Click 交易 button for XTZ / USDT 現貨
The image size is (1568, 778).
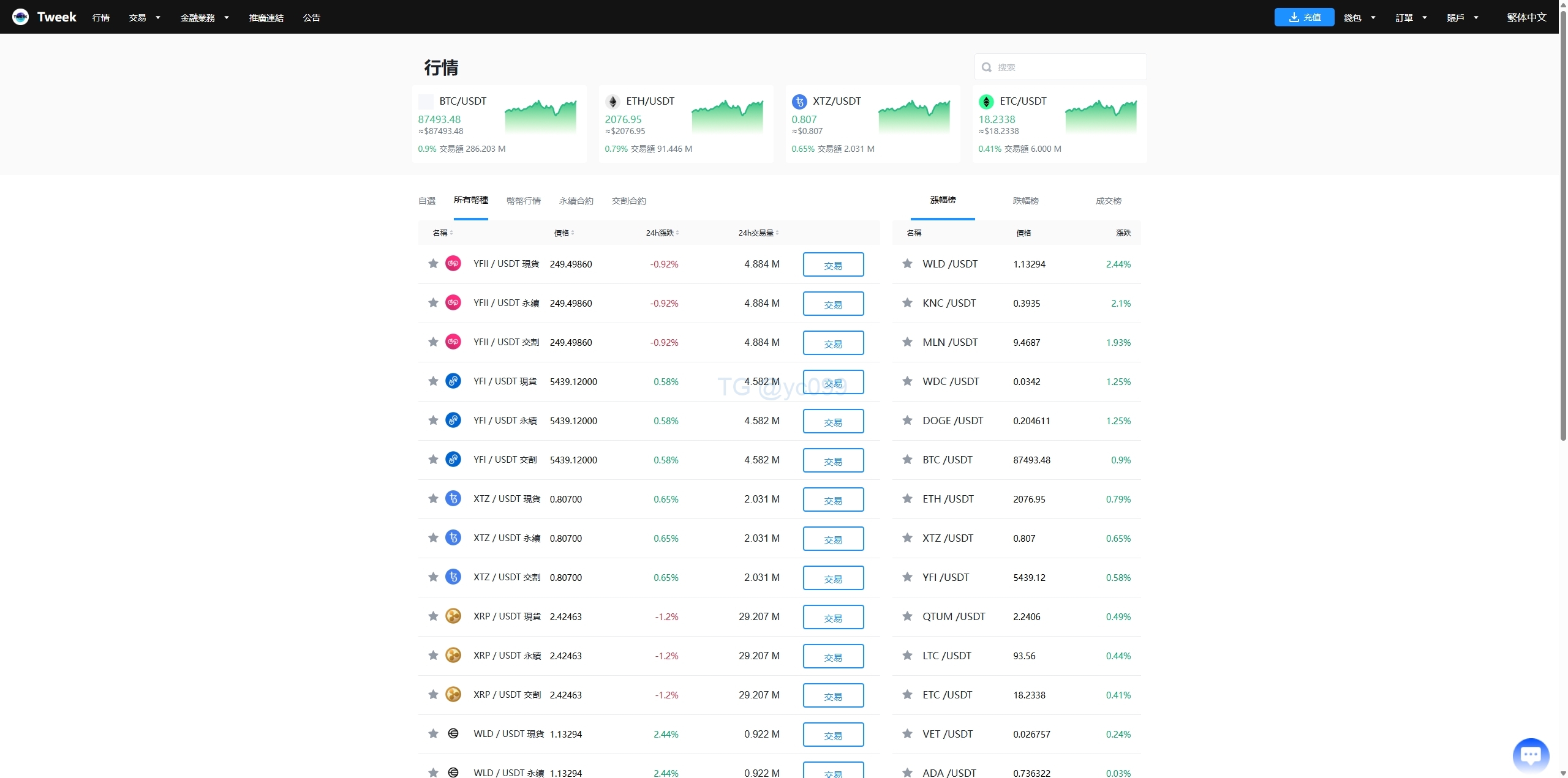pos(833,499)
